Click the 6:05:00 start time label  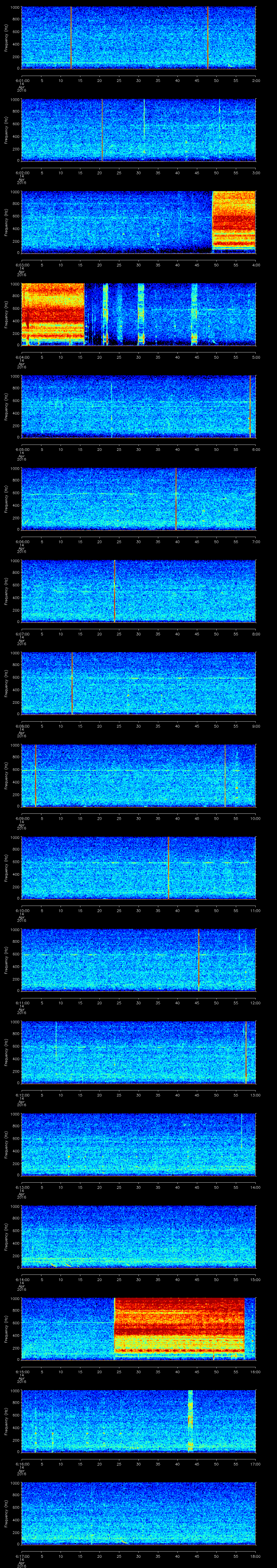click(22, 449)
